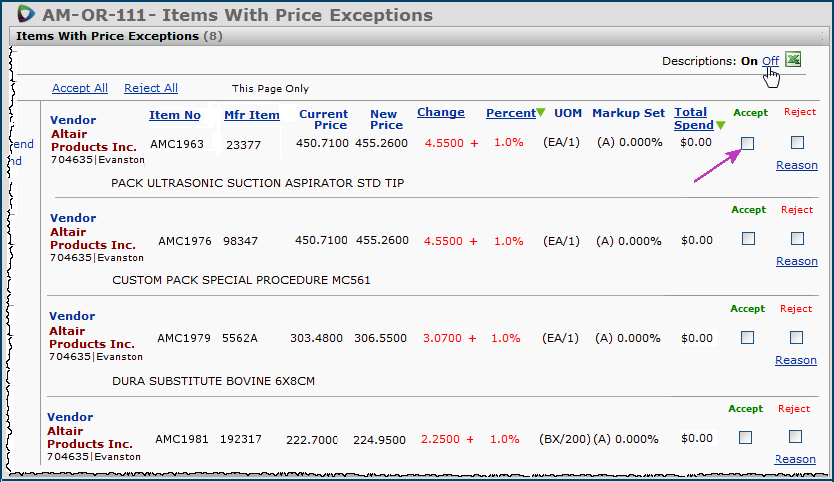
Task: Check Reject box for item AMC1981
Action: click(x=796, y=436)
